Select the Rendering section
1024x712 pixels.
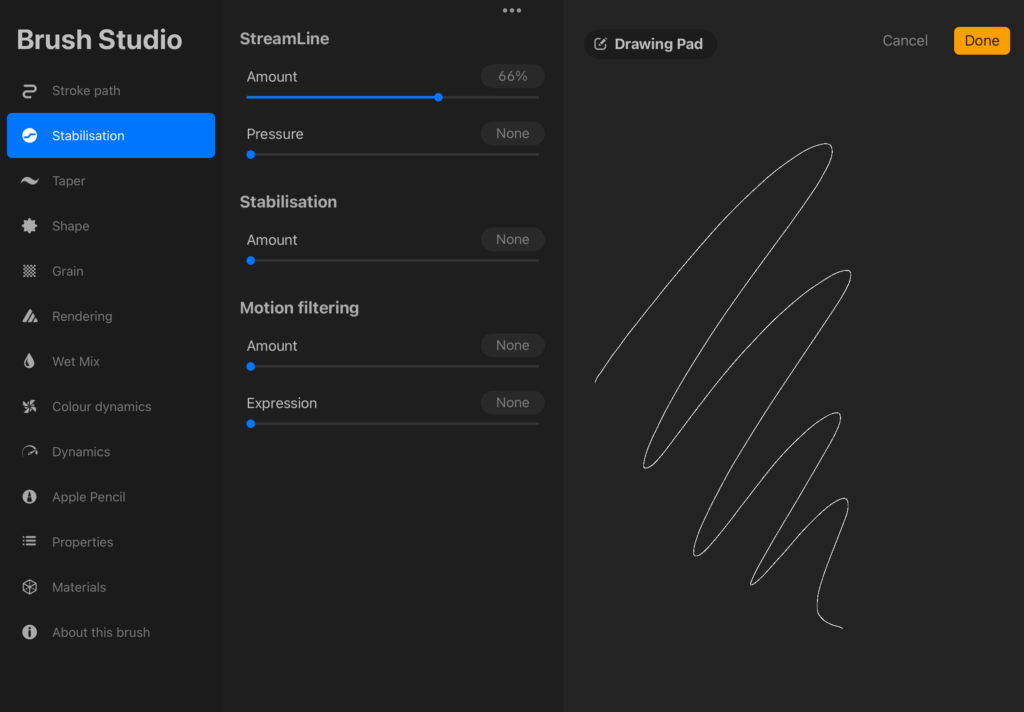point(111,316)
